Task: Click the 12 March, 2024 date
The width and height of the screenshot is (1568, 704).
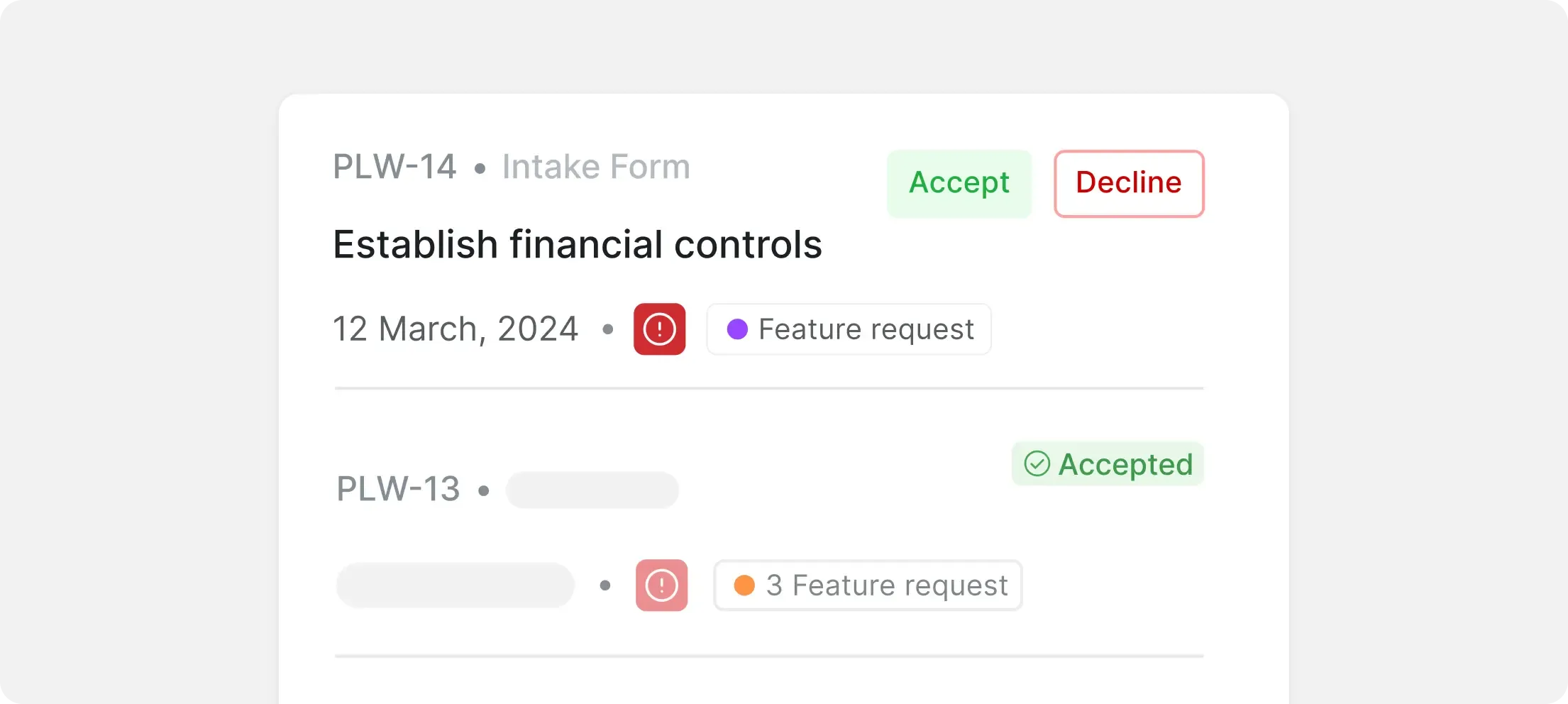Action: point(456,329)
